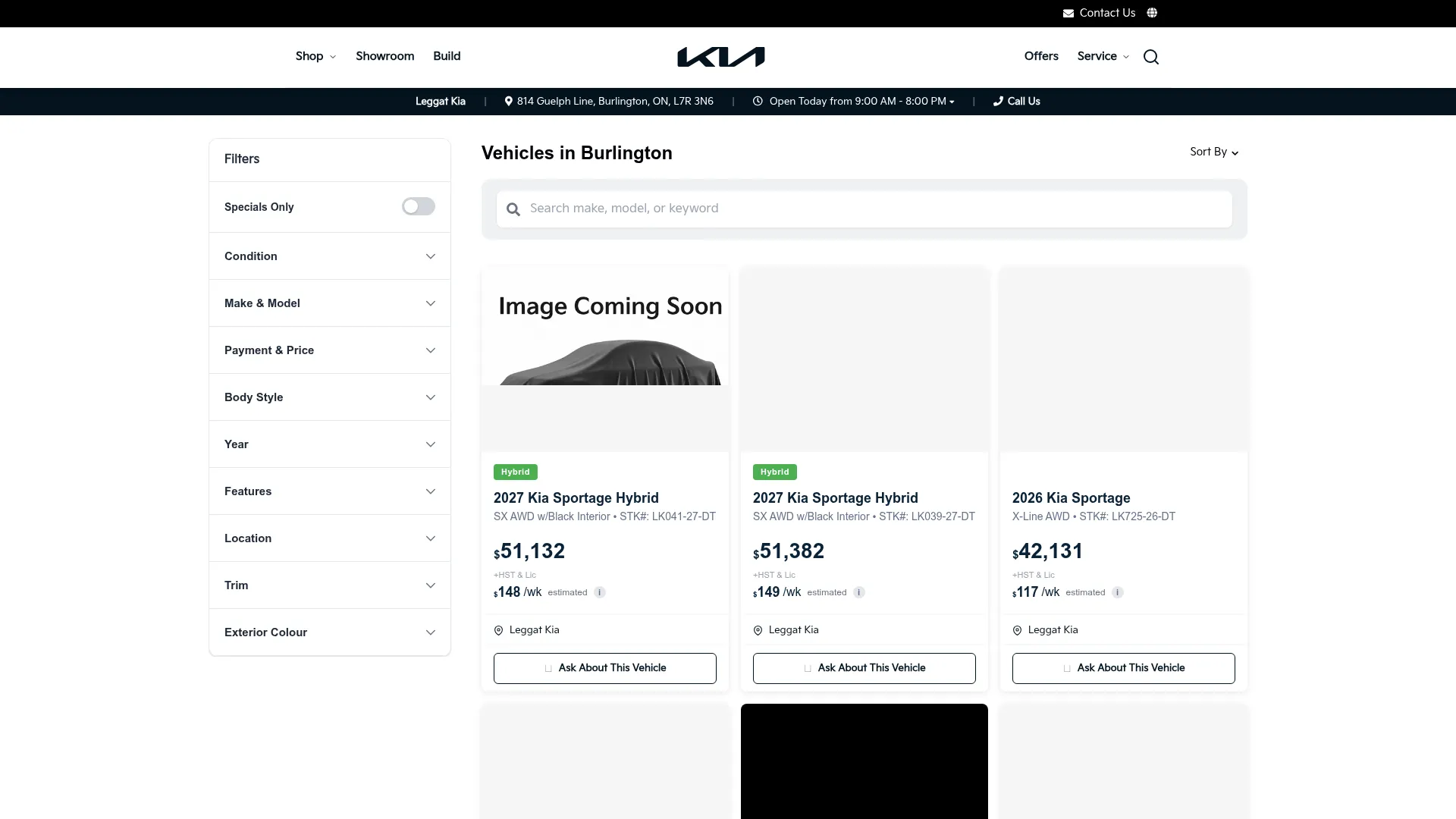Toggle the Specials Only switch
Screen dimensions: 1456x819
[x=418, y=206]
